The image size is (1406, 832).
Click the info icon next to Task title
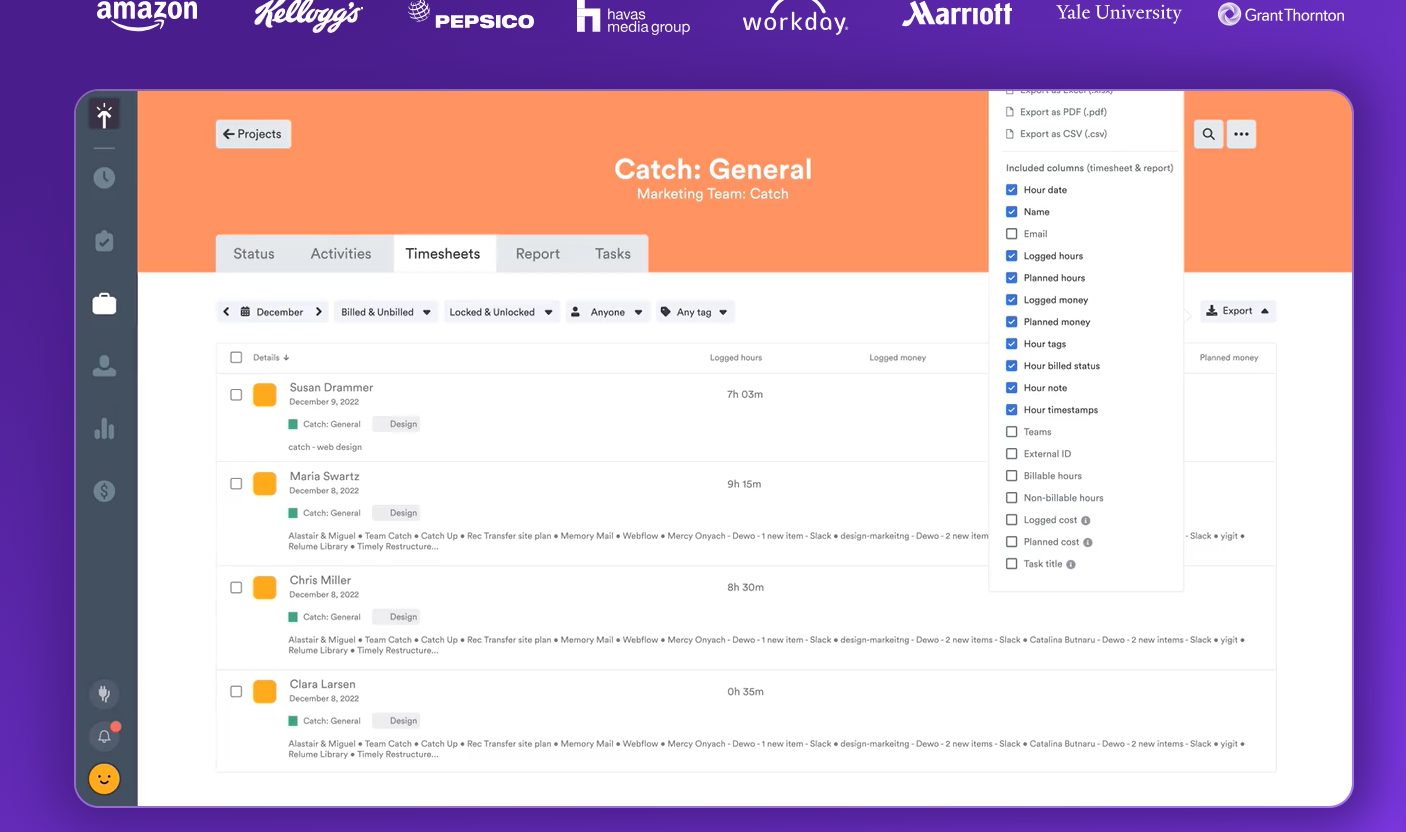tap(1071, 564)
